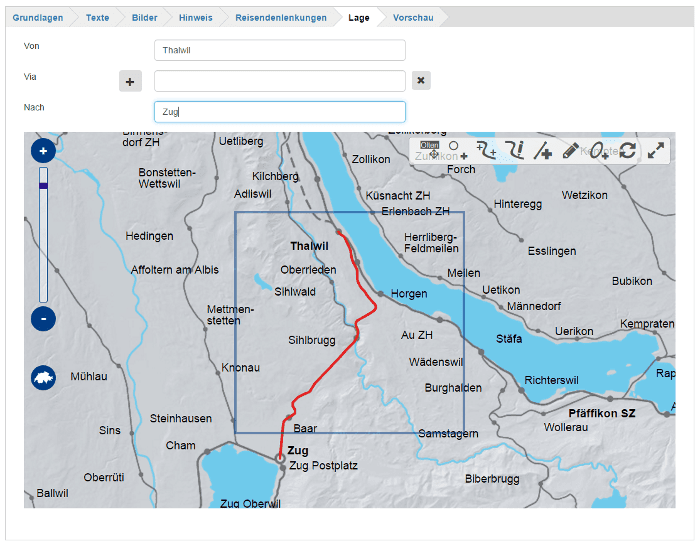
Task: Open the Grundlagen tab
Action: pyautogui.click(x=38, y=18)
